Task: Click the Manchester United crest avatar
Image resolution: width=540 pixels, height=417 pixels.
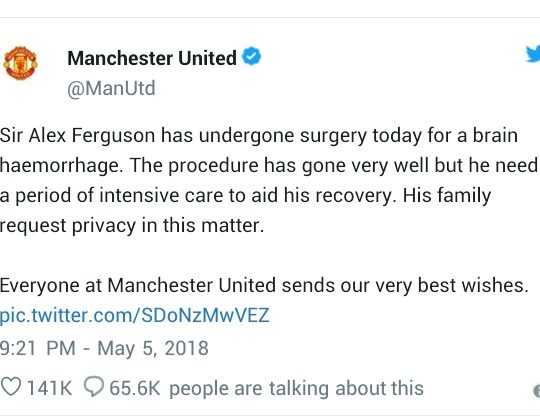Action: pyautogui.click(x=20, y=63)
